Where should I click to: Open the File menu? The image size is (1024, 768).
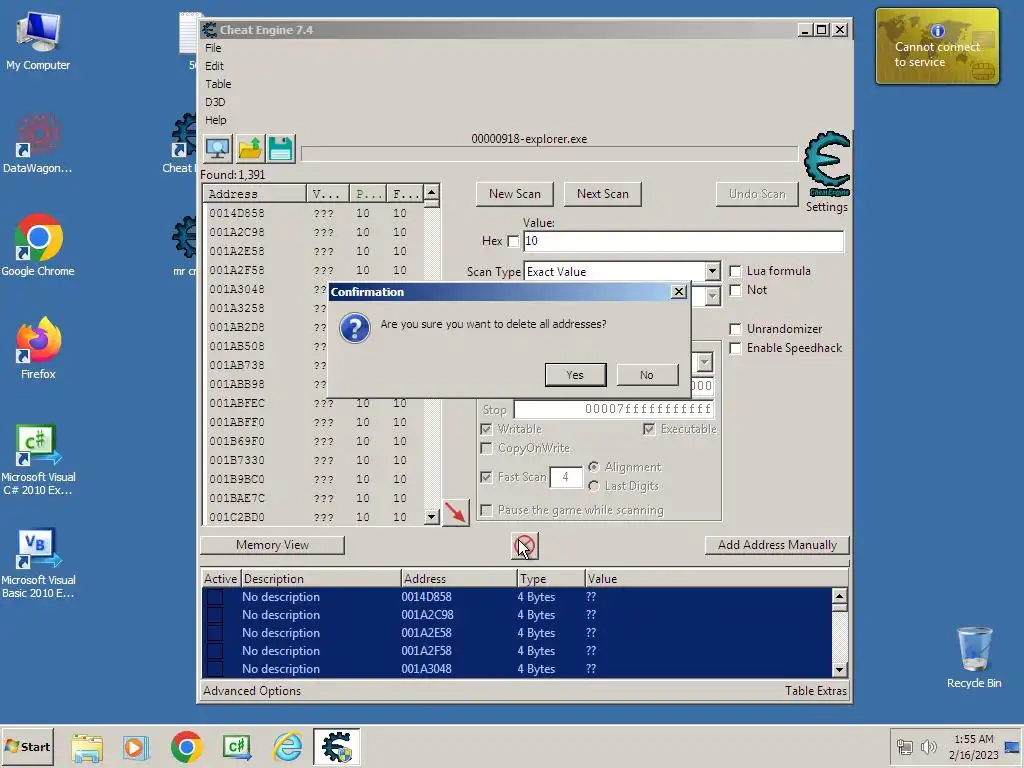click(x=213, y=48)
